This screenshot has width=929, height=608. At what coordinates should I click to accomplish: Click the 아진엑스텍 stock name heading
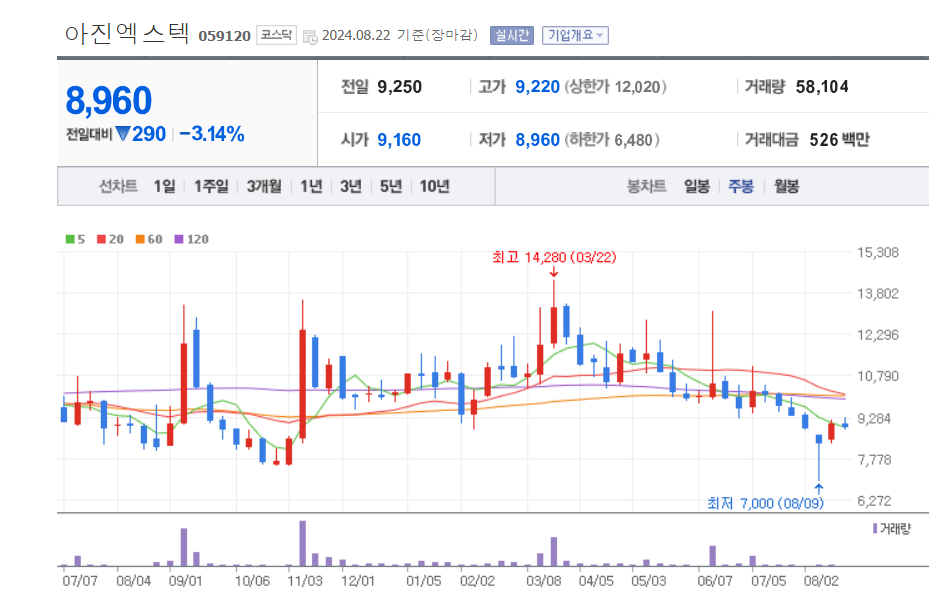[x=127, y=33]
